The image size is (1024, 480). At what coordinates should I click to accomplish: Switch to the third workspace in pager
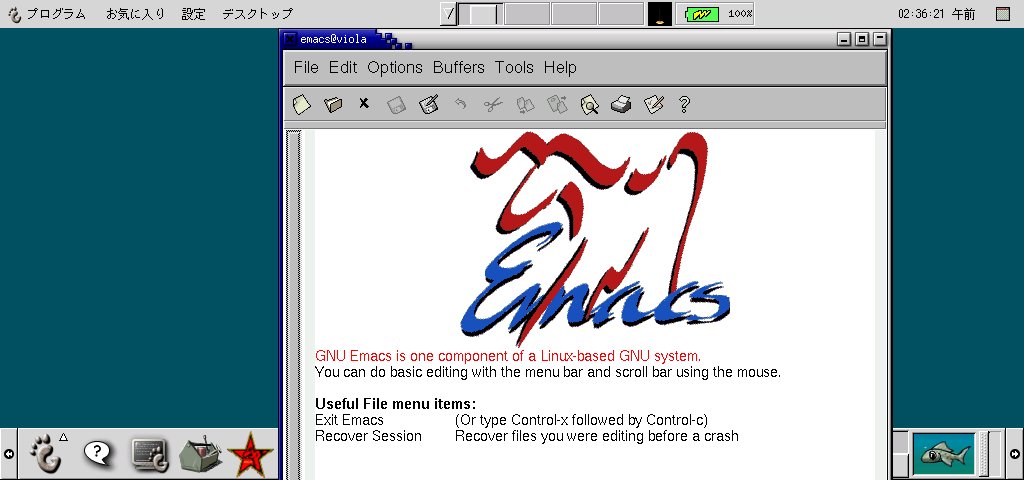pos(574,14)
